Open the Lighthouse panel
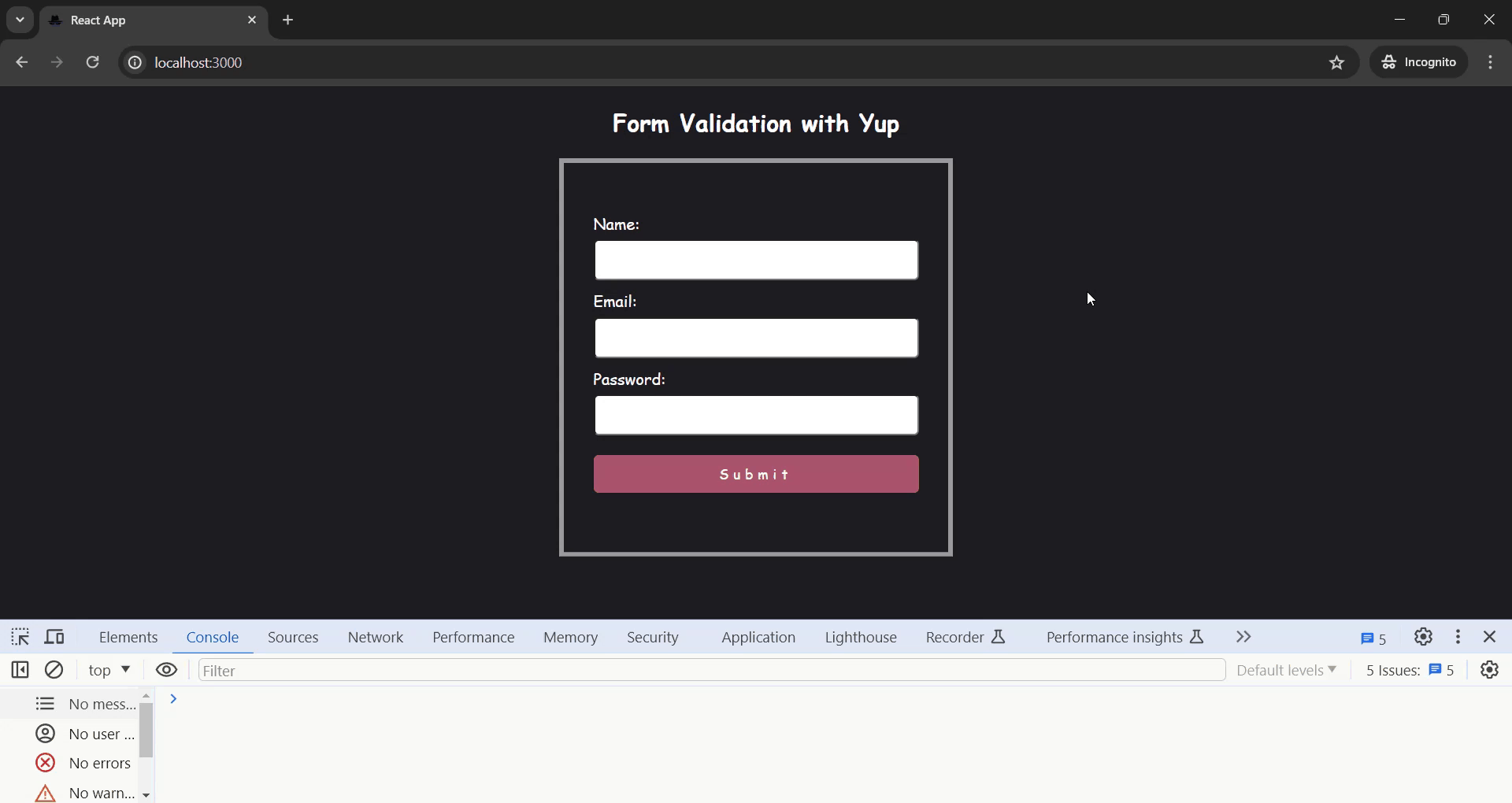Viewport: 1512px width, 803px height. point(861,638)
